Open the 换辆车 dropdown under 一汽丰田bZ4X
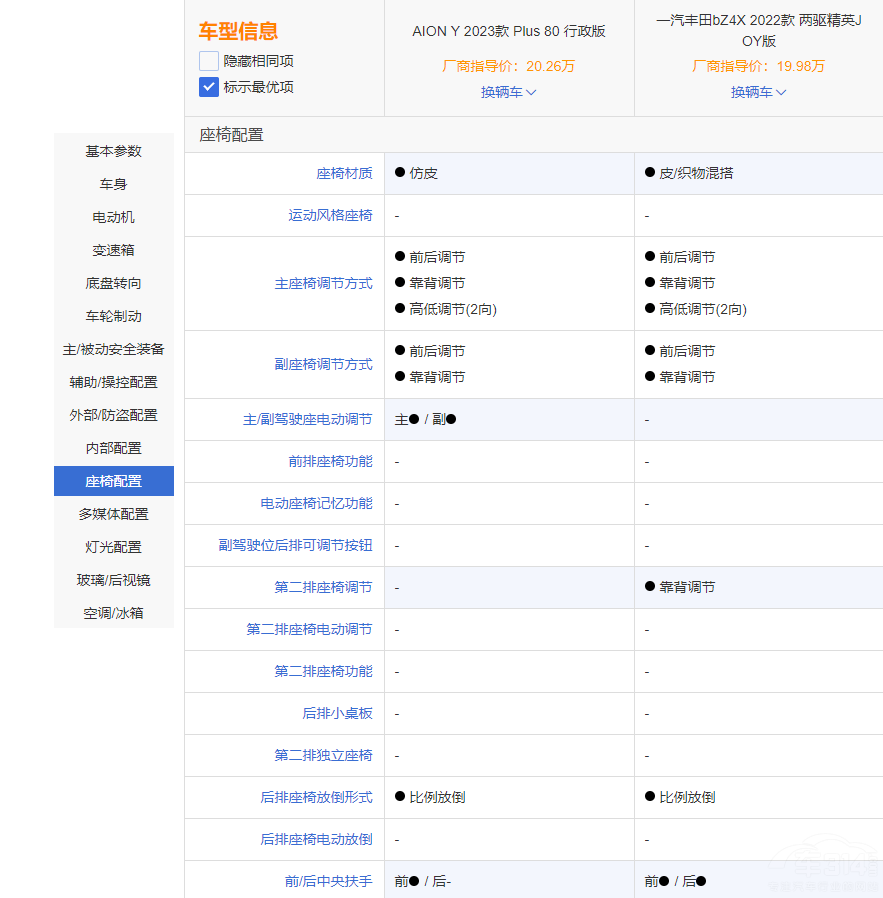Image resolution: width=883 pixels, height=898 pixels. click(758, 93)
